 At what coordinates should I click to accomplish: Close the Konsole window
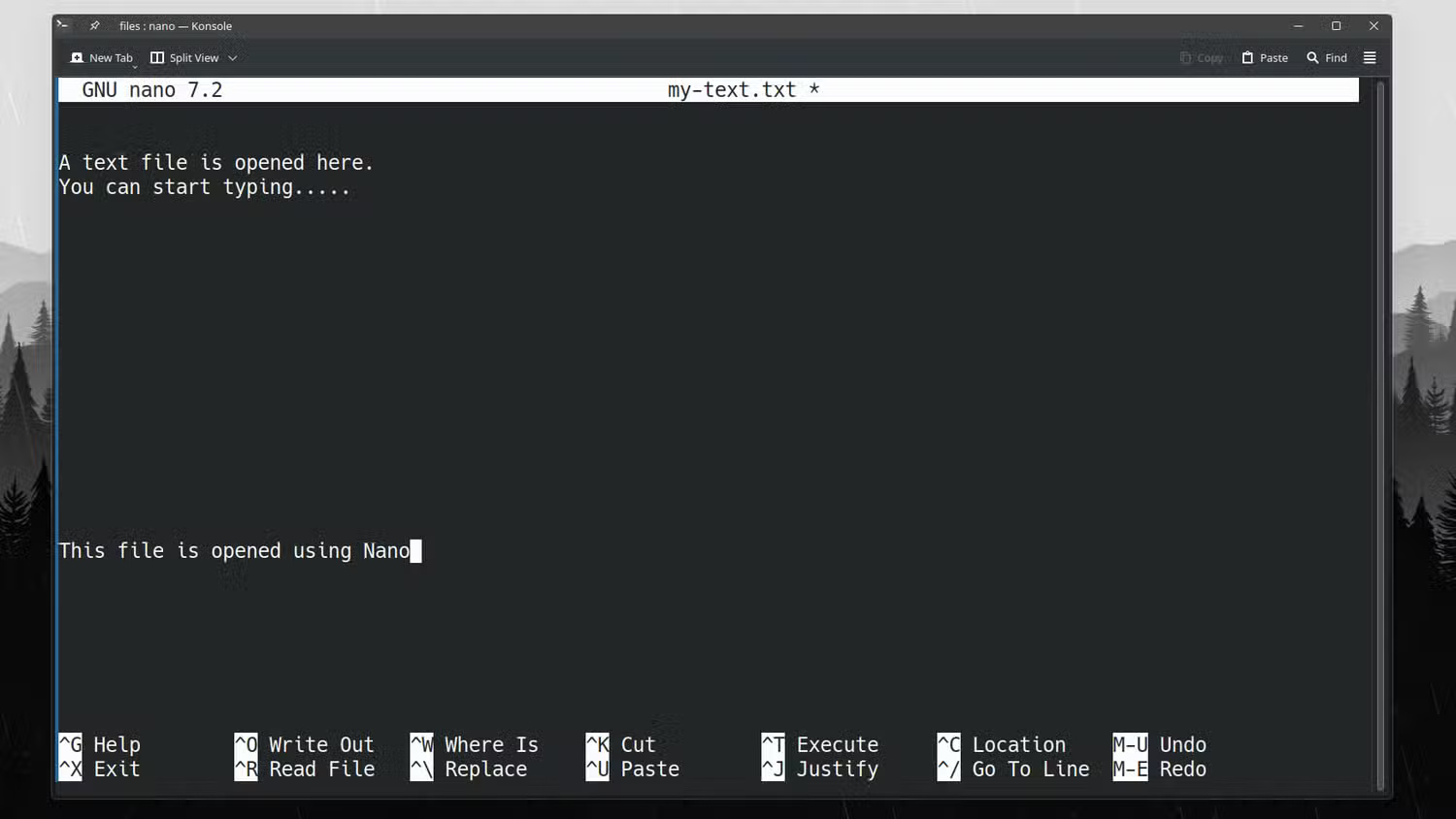point(1373,26)
